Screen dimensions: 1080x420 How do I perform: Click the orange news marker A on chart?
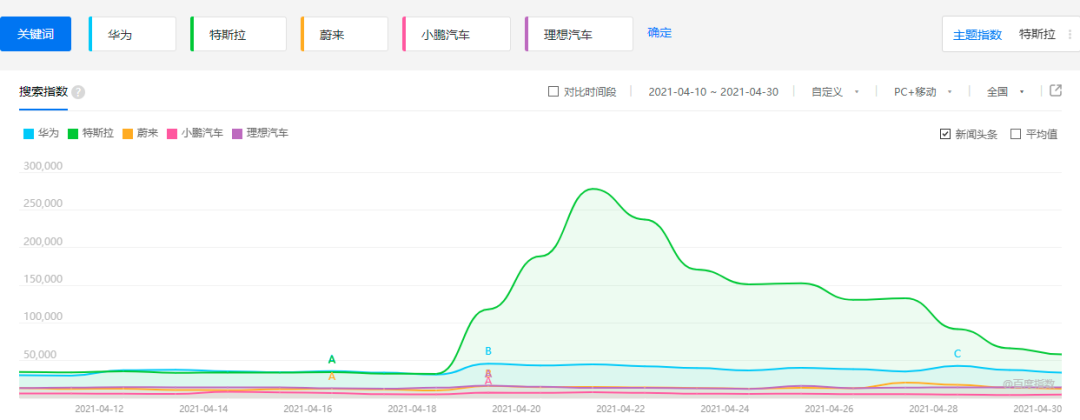pyautogui.click(x=331, y=377)
